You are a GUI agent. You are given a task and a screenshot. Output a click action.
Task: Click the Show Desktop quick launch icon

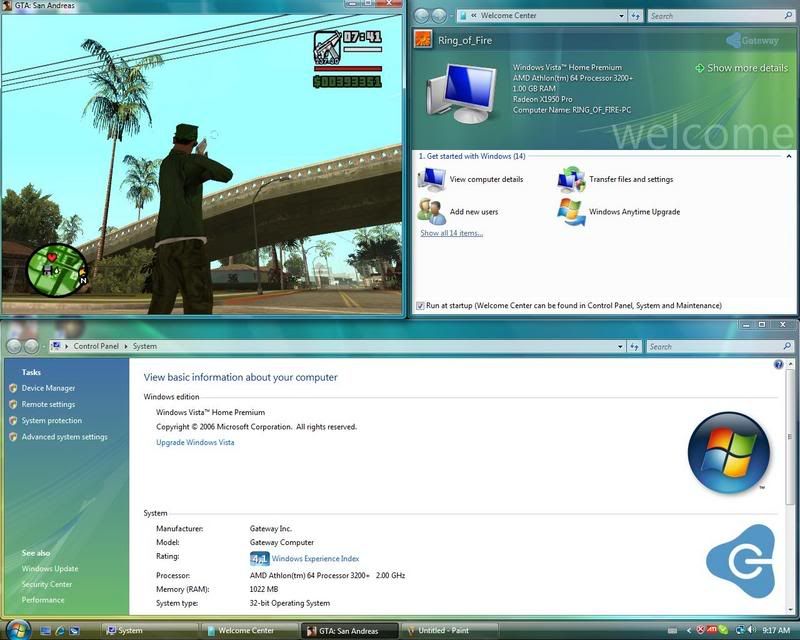point(45,631)
